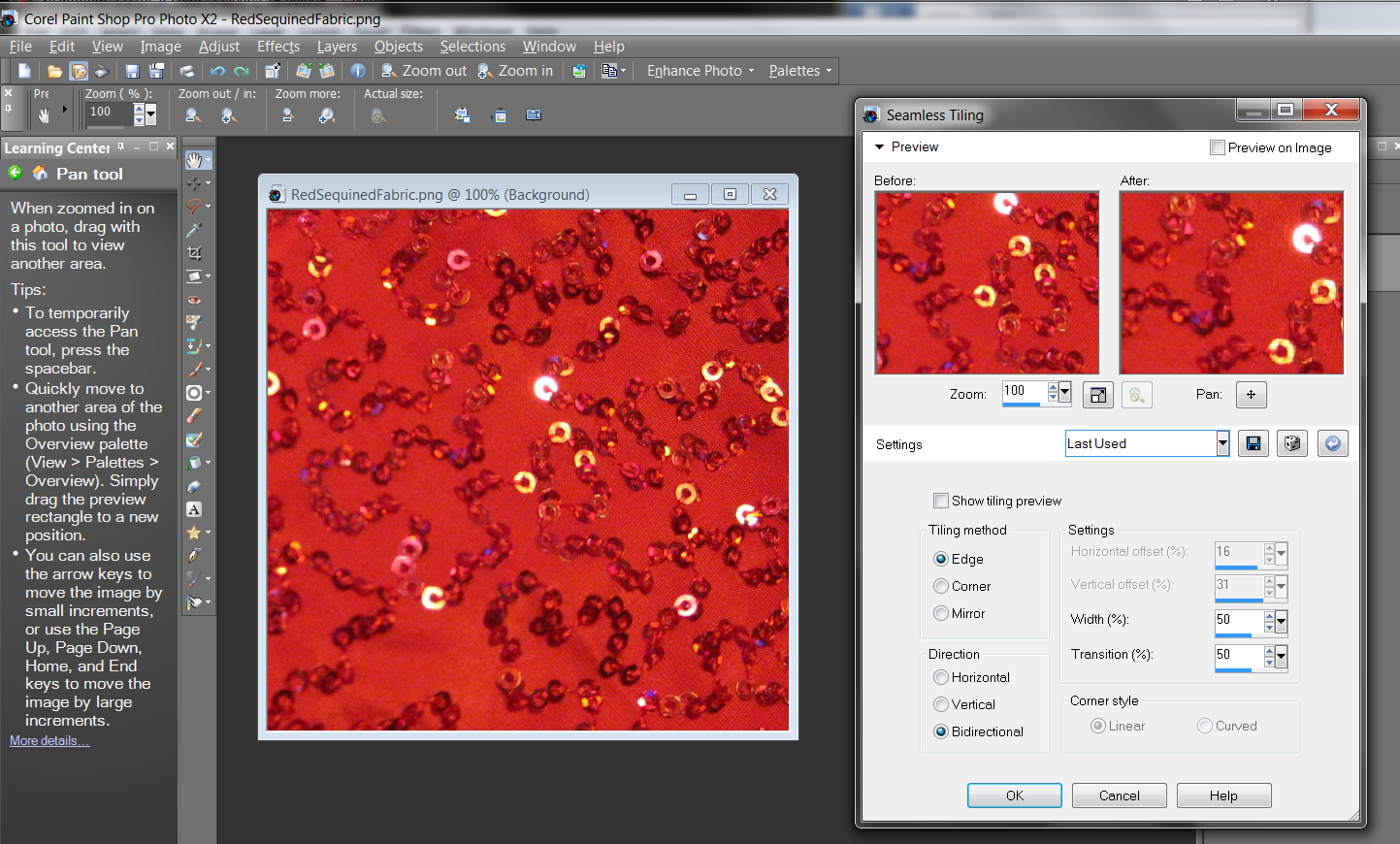Select the Red Eye tool

tap(194, 300)
